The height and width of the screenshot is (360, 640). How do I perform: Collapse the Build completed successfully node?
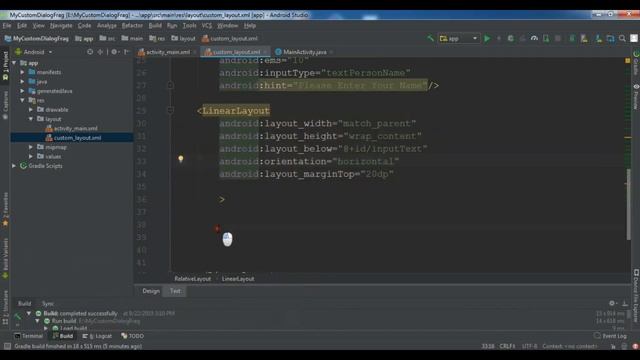[x=29, y=313]
